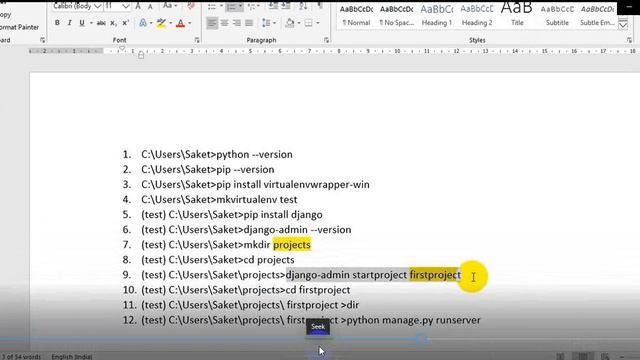The width and height of the screenshot is (640, 360).
Task: Click the Shading paint bucket
Action: 290,23
